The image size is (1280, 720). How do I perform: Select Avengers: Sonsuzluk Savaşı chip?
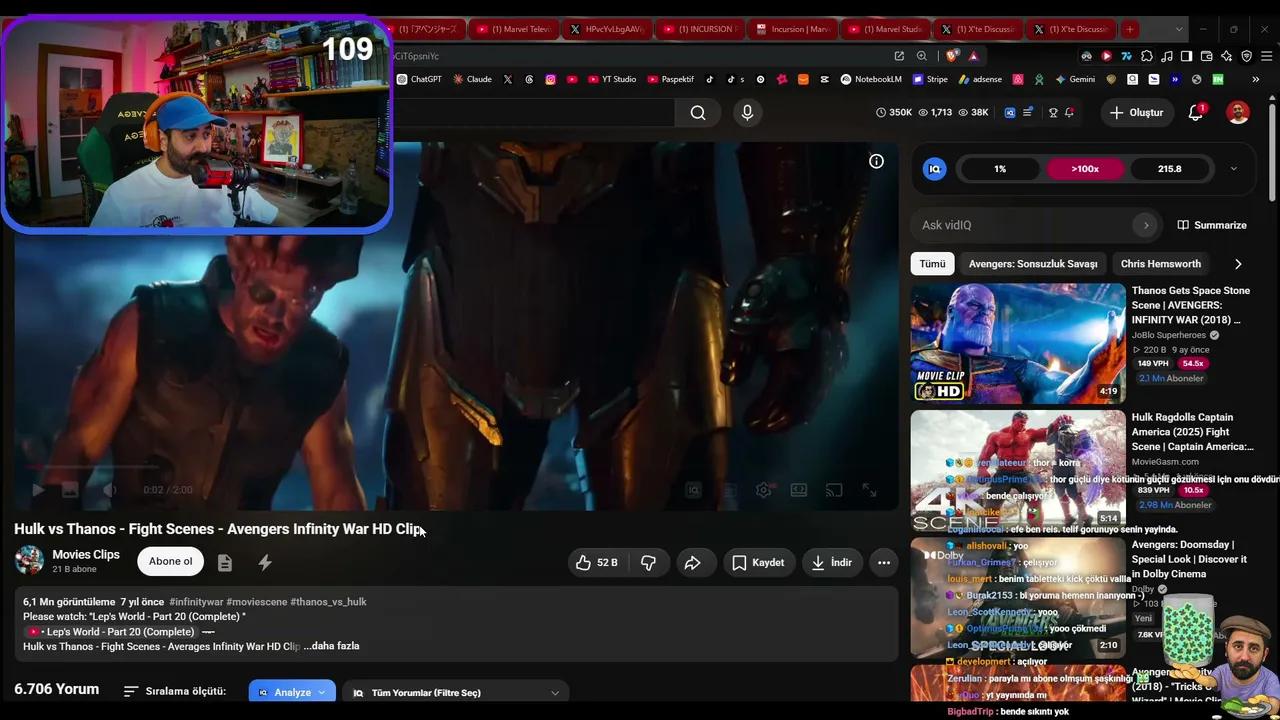(x=1033, y=264)
